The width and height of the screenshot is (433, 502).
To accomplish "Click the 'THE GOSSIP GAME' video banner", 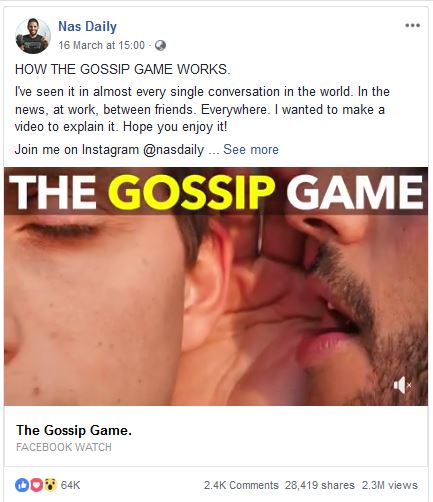I will (216, 191).
